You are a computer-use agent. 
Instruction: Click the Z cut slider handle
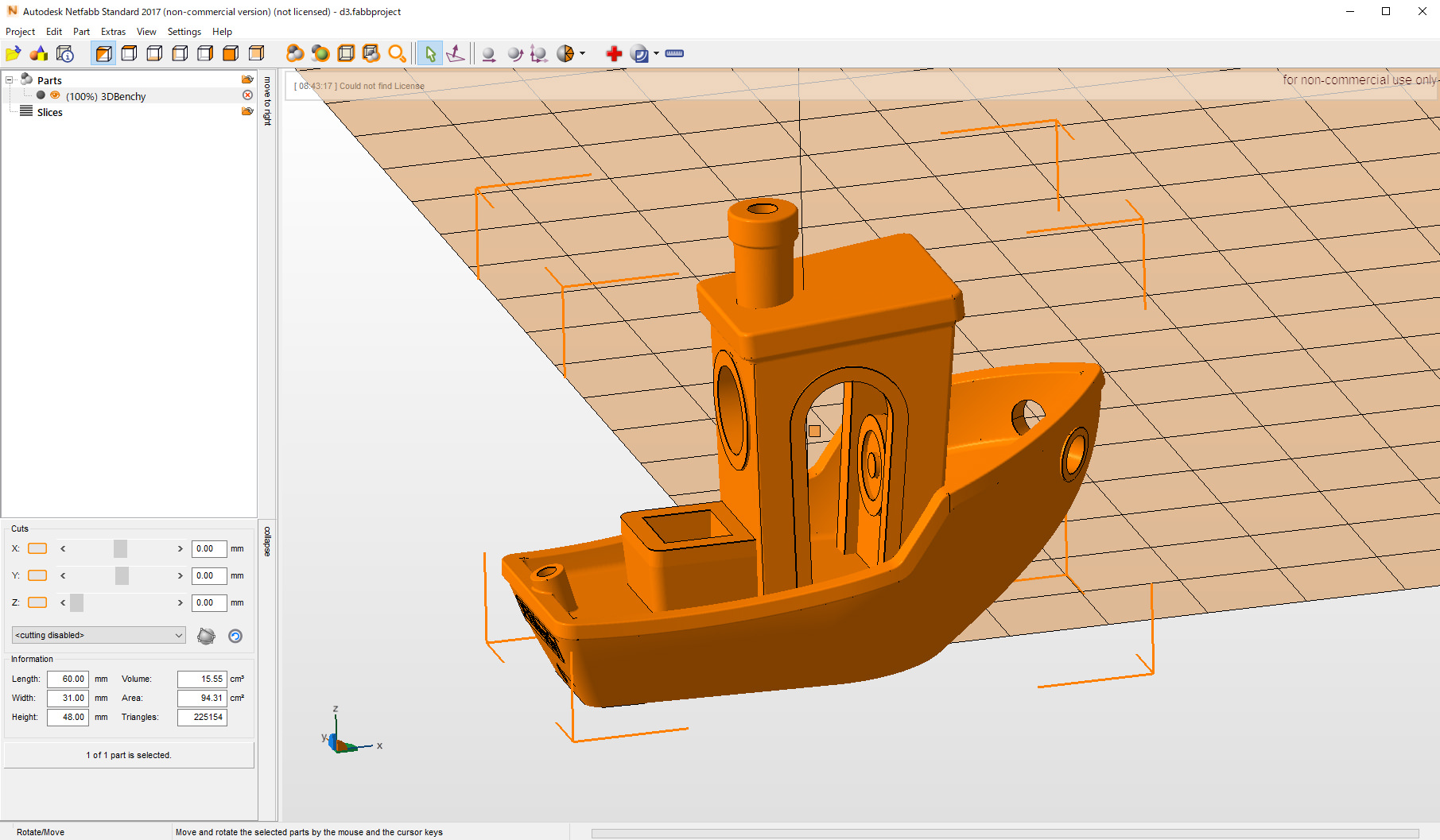click(76, 602)
